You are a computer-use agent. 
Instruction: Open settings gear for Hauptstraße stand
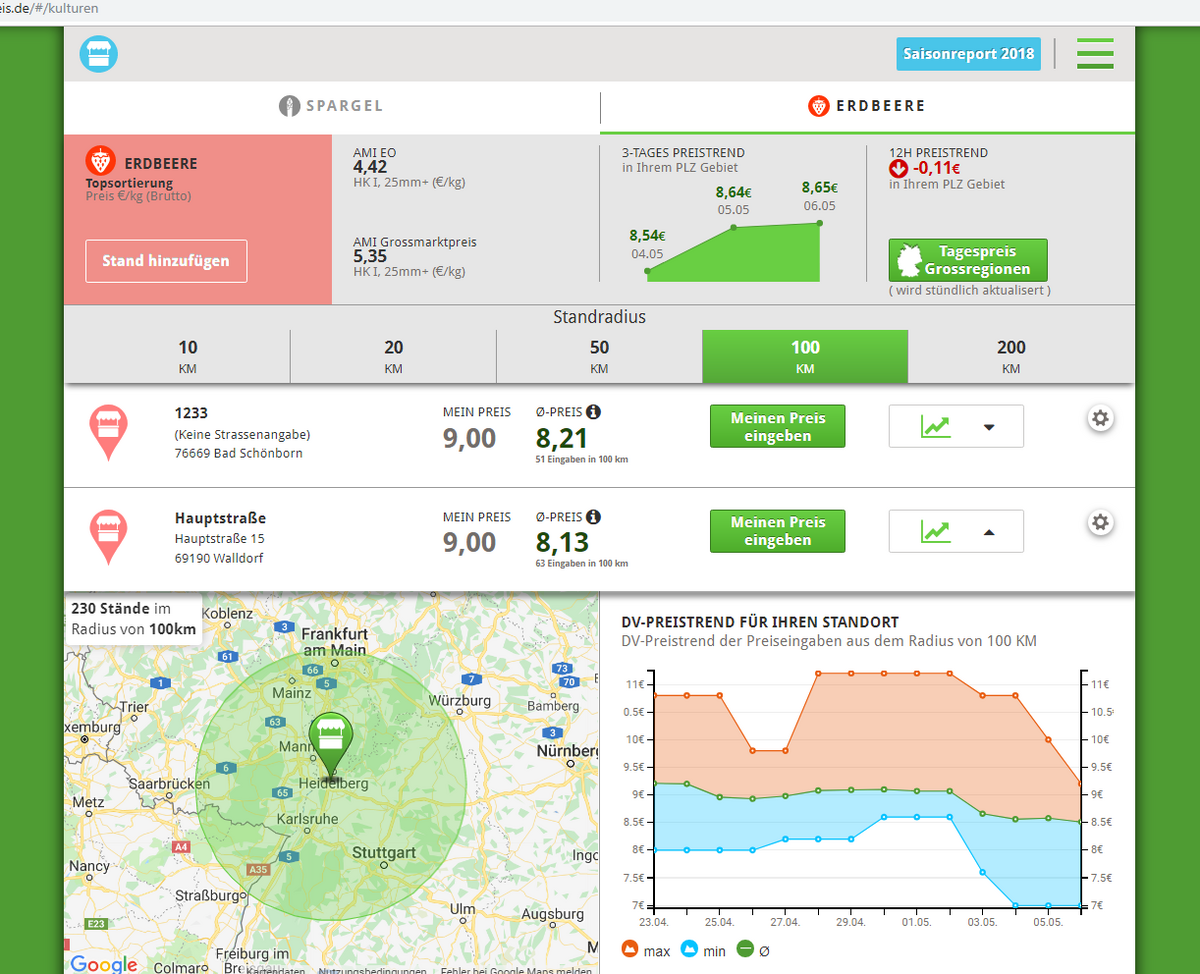pos(1101,522)
